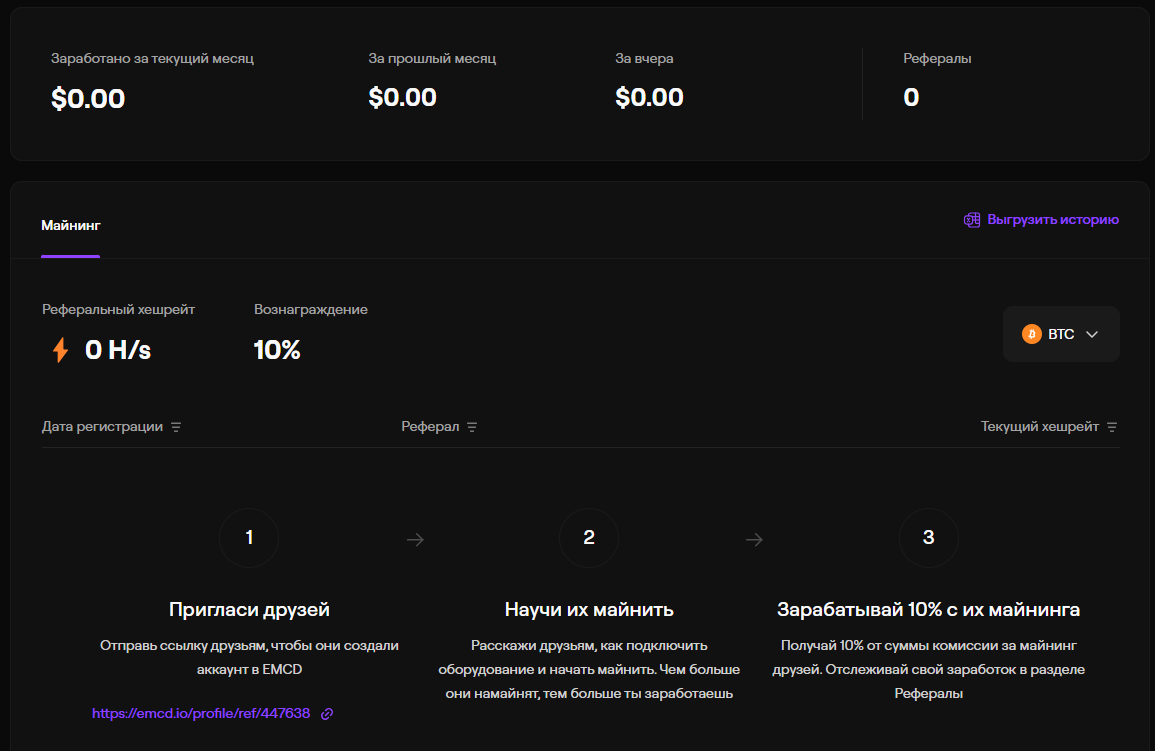
Task: Click the 10% Вознаграждение value
Action: tap(277, 350)
